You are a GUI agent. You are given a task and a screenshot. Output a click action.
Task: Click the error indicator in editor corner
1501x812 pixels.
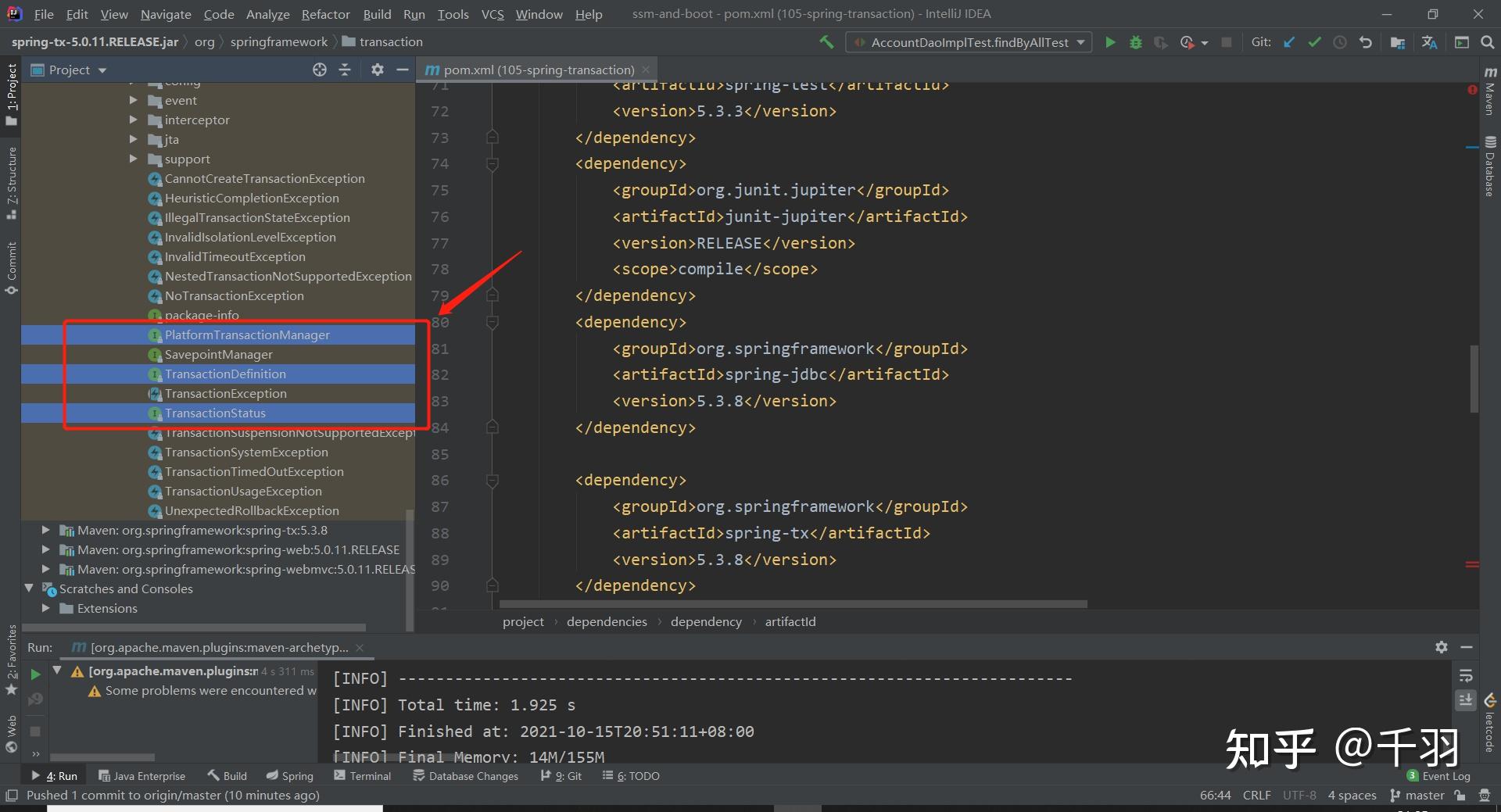click(x=1472, y=90)
